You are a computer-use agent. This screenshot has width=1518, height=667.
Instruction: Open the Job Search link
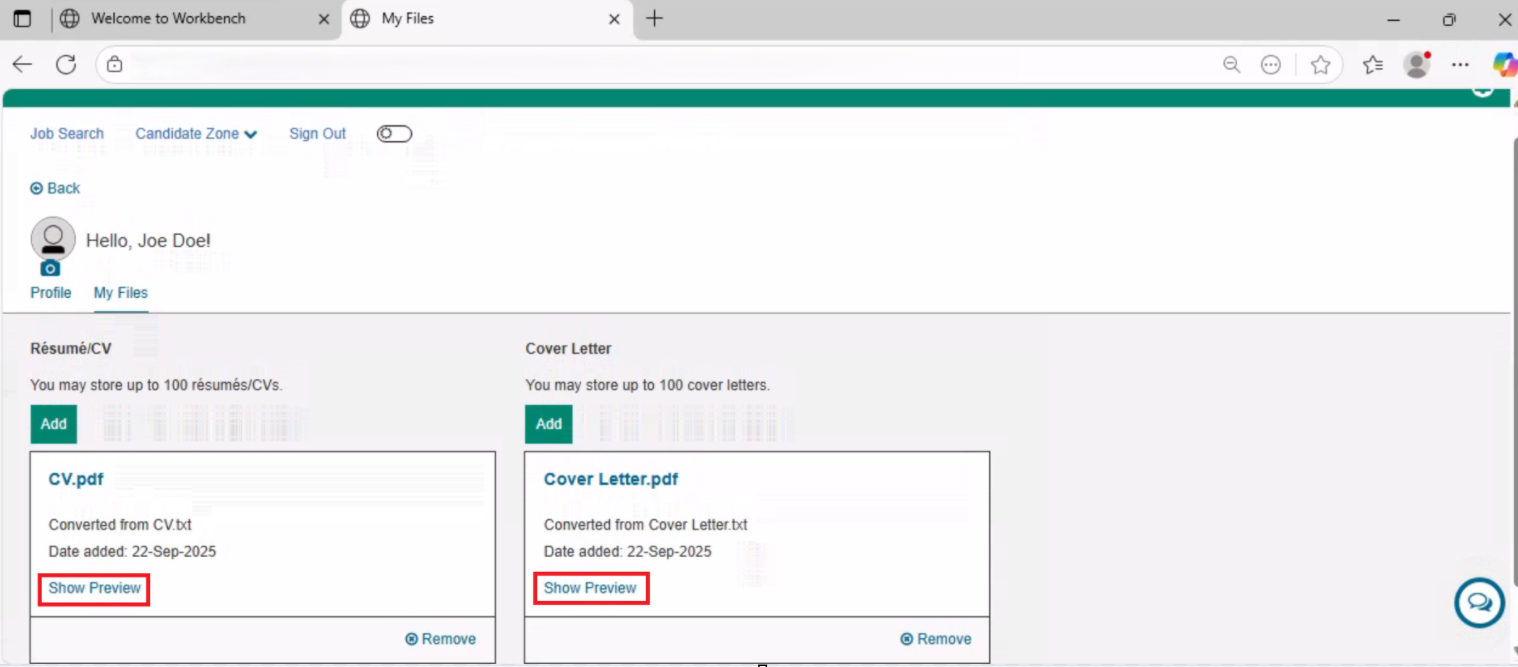[x=67, y=134]
